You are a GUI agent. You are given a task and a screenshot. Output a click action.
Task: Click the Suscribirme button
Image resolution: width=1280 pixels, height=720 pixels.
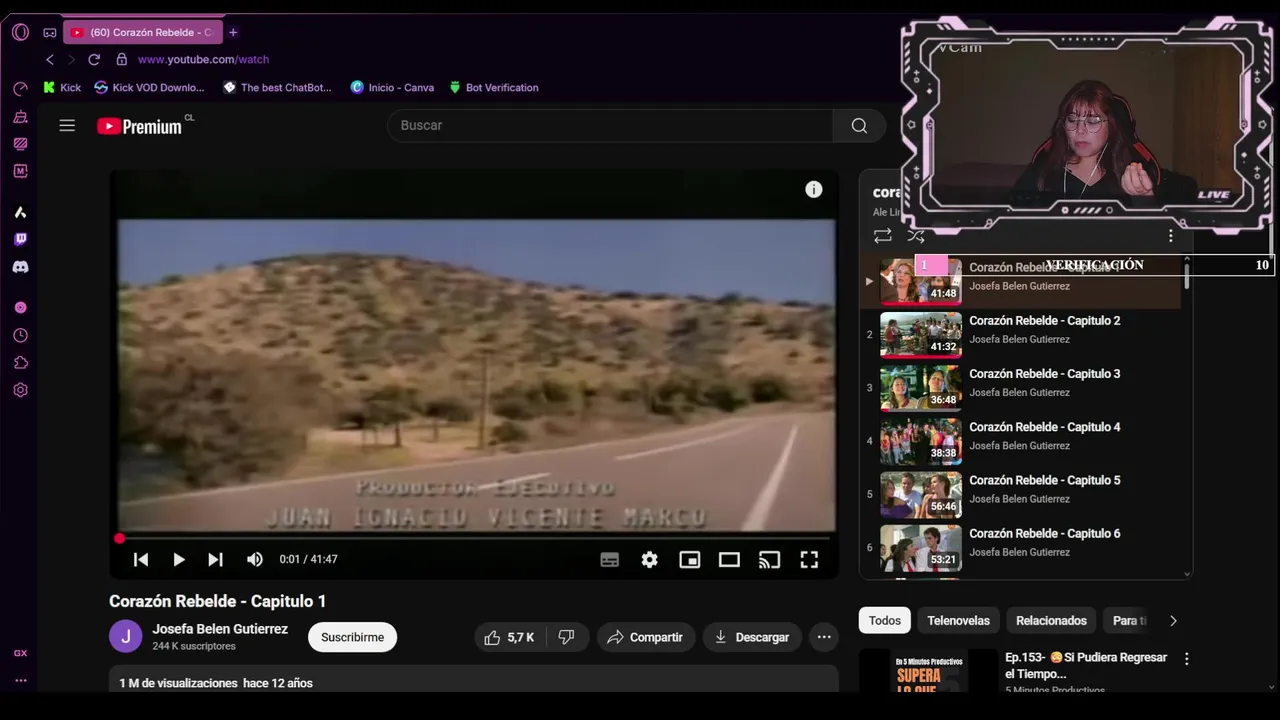pos(352,637)
